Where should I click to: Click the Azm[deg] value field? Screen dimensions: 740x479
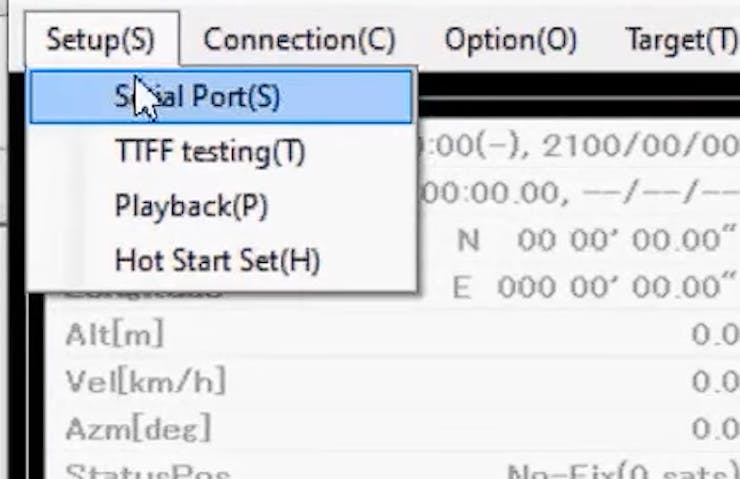714,429
